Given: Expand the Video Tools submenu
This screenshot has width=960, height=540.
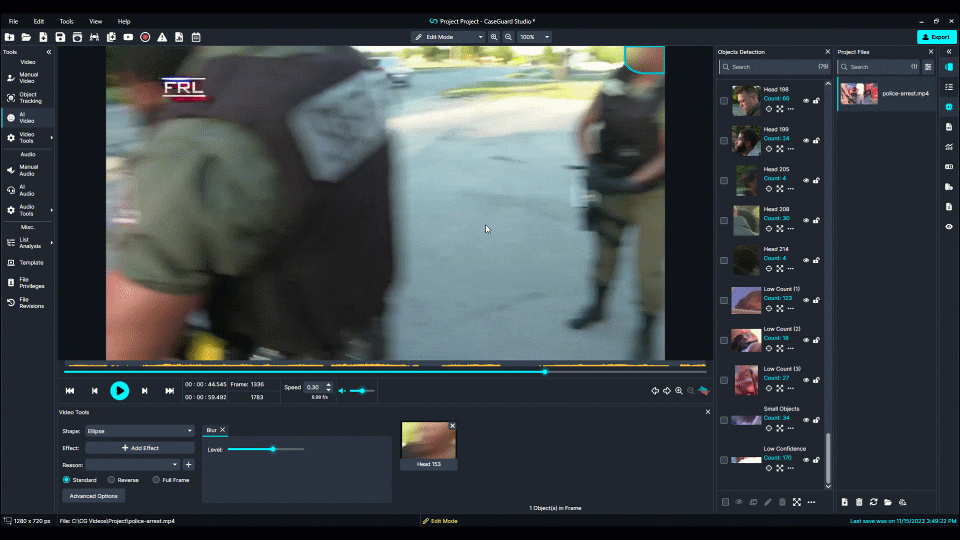Looking at the screenshot, I should point(51,138).
